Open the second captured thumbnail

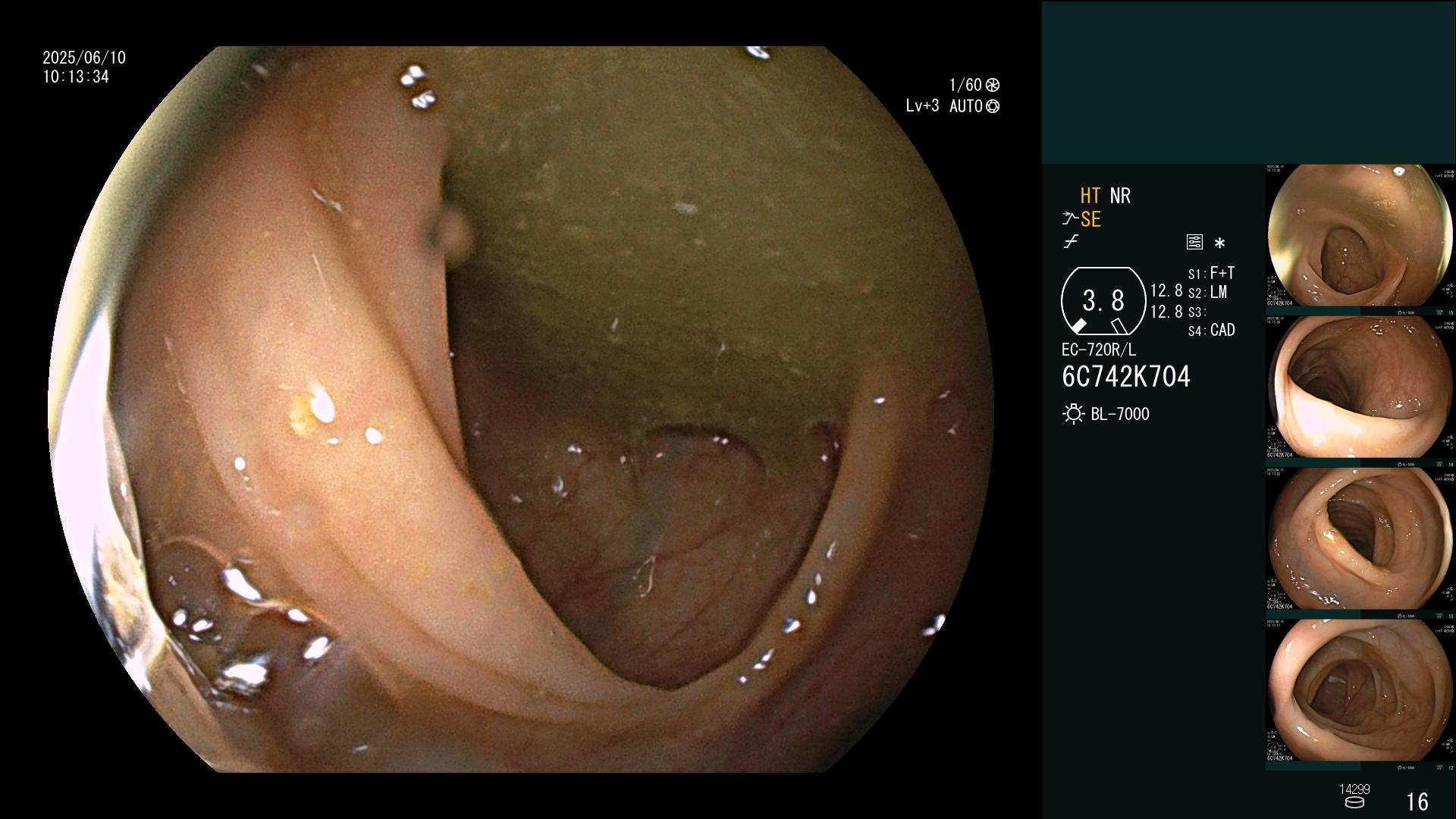pos(1360,391)
